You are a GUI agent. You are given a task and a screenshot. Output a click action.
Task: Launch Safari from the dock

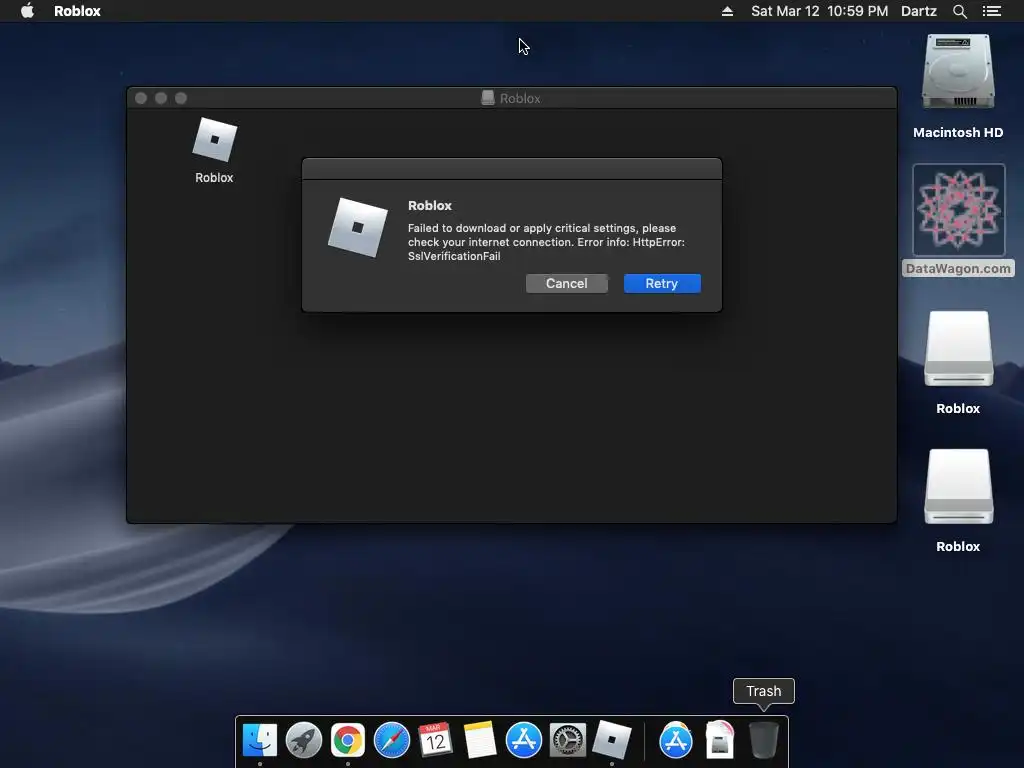click(392, 740)
